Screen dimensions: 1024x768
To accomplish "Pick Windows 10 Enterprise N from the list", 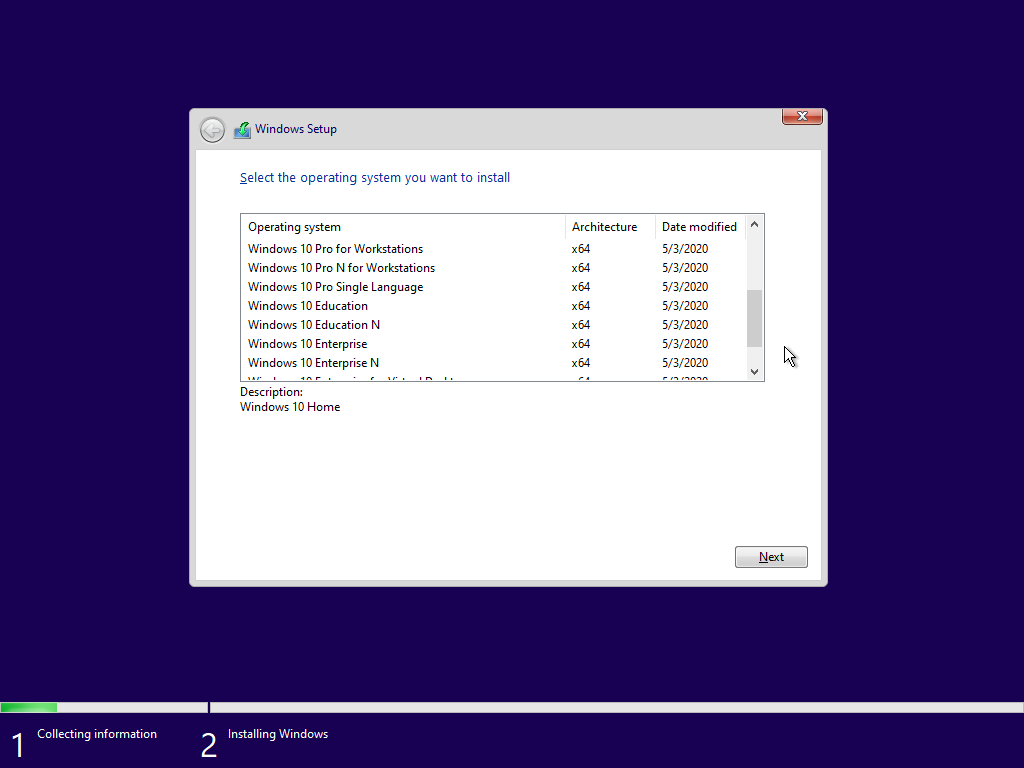I will (x=493, y=362).
